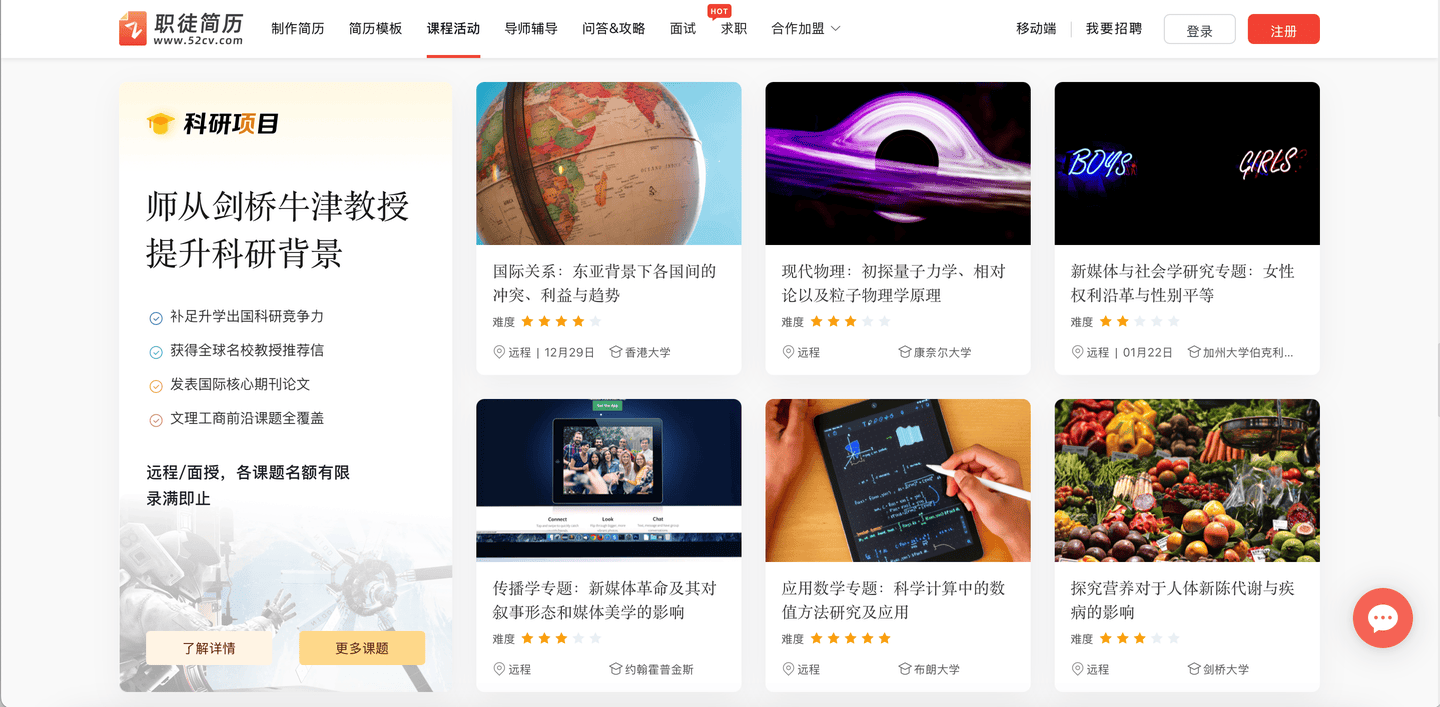Click the check icon beside 文理工商前沿课题全覆盖

click(156, 420)
